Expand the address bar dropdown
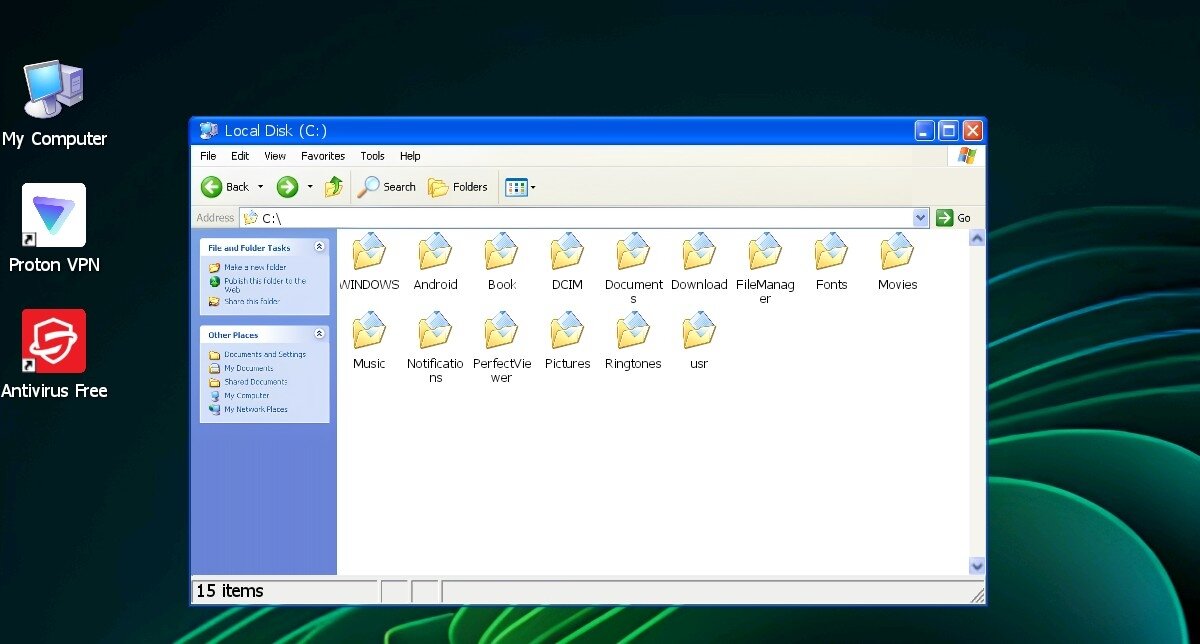Image resolution: width=1200 pixels, height=644 pixels. pyautogui.click(x=921, y=218)
